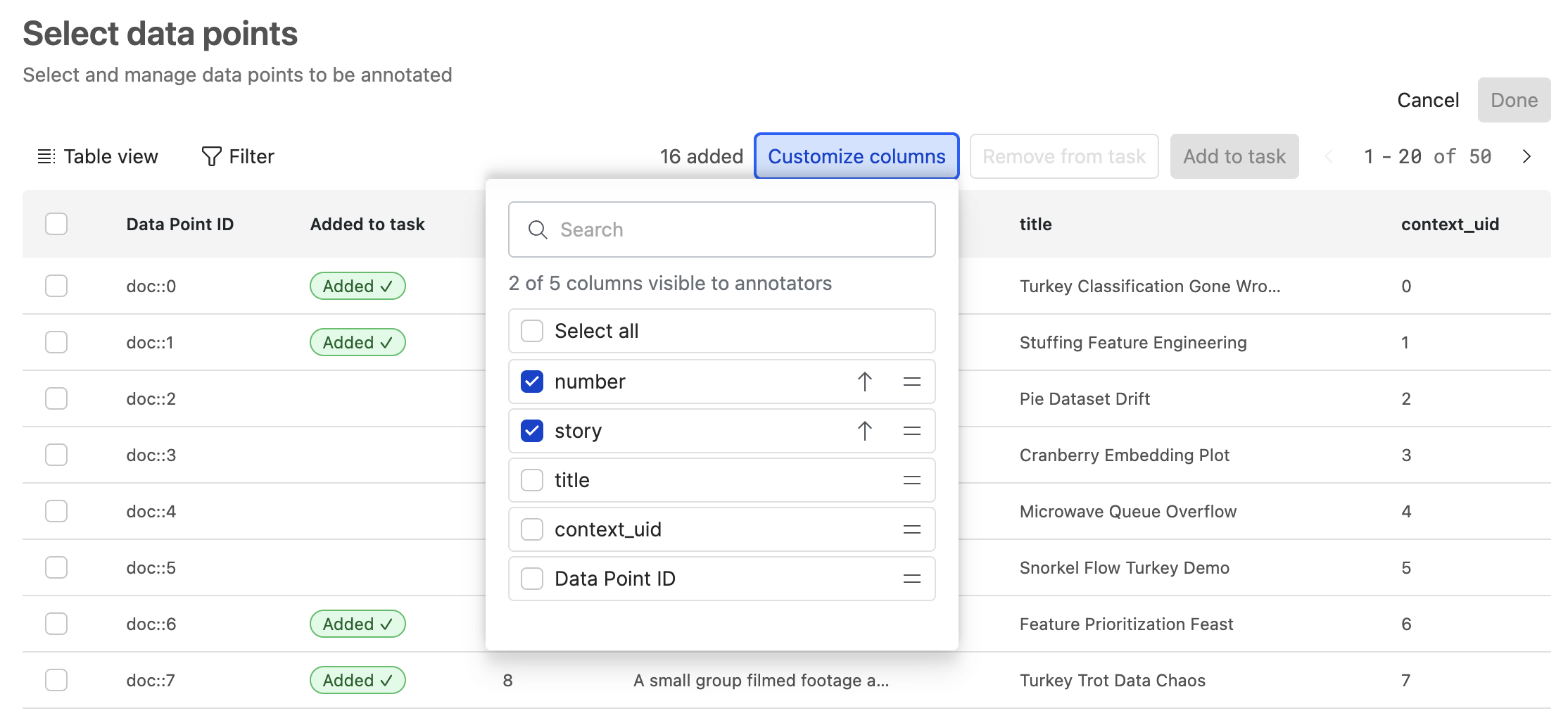
Task: Grab the drag handle next to title
Action: [x=911, y=480]
